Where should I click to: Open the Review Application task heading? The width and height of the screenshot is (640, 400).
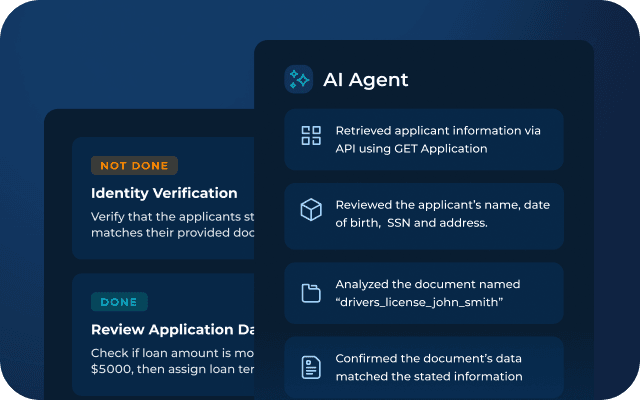click(x=172, y=329)
